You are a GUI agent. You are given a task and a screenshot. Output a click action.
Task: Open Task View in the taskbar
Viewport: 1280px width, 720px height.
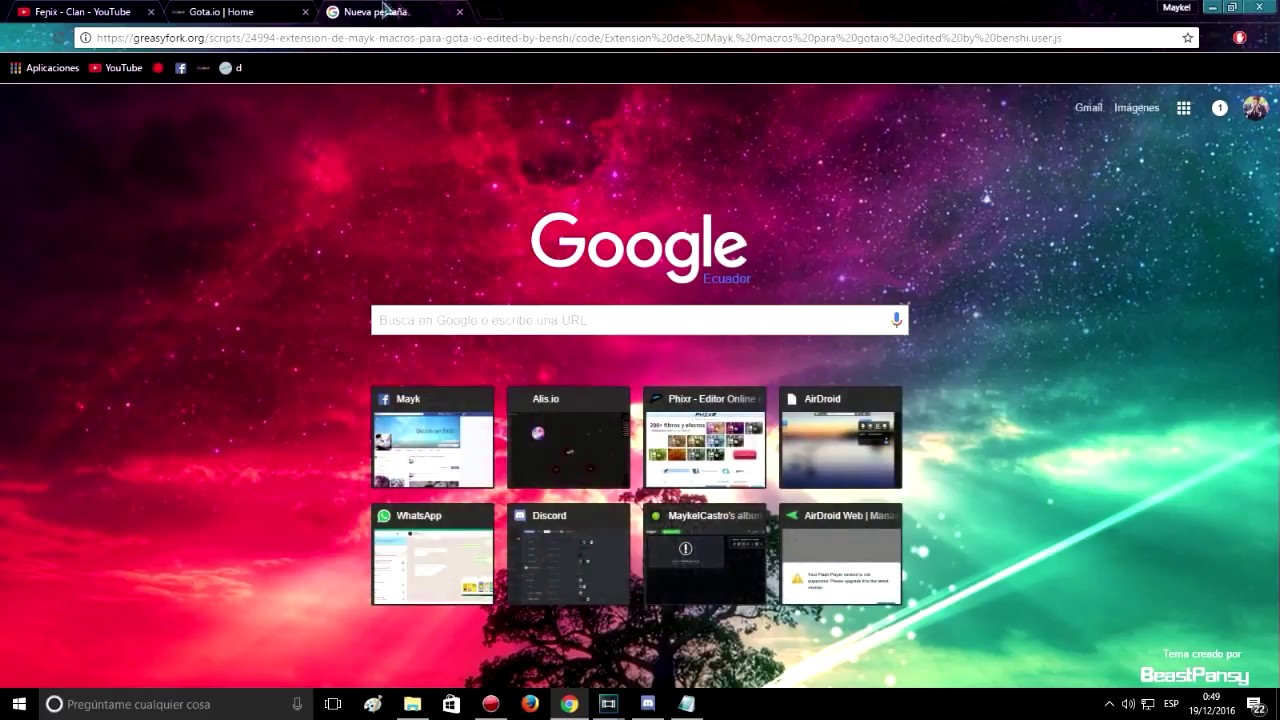333,704
